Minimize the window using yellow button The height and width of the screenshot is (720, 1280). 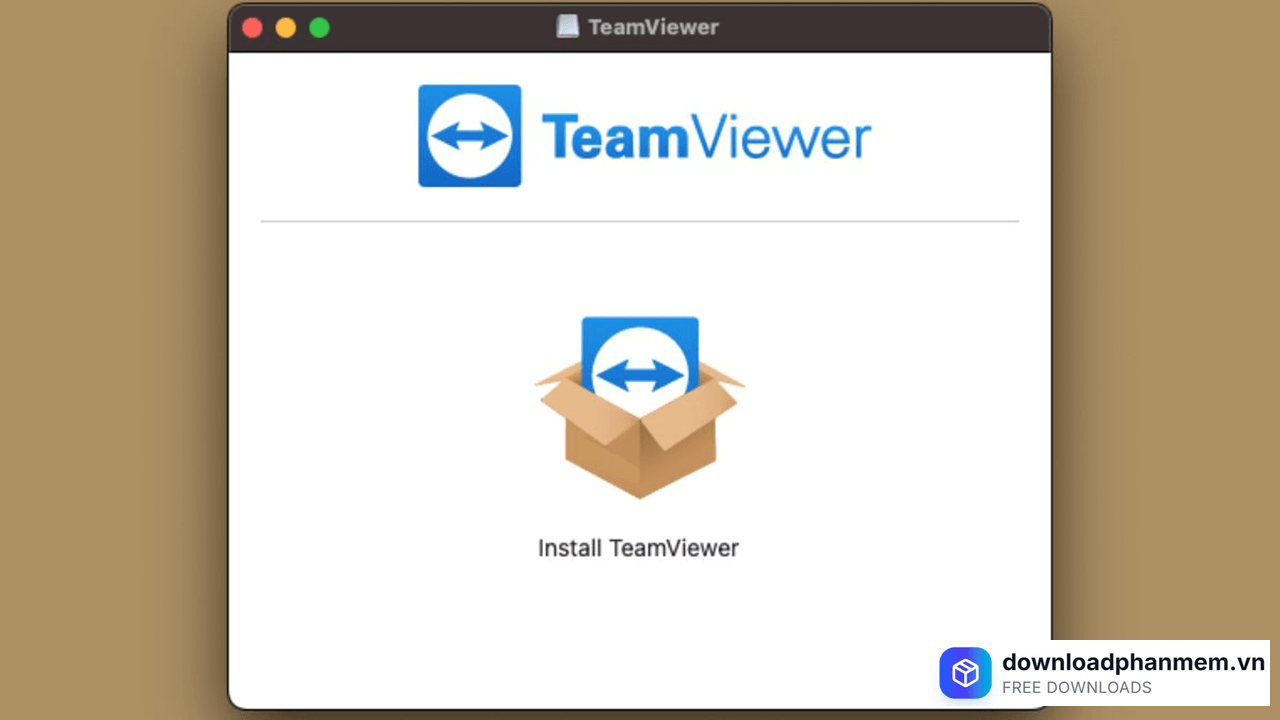286,28
